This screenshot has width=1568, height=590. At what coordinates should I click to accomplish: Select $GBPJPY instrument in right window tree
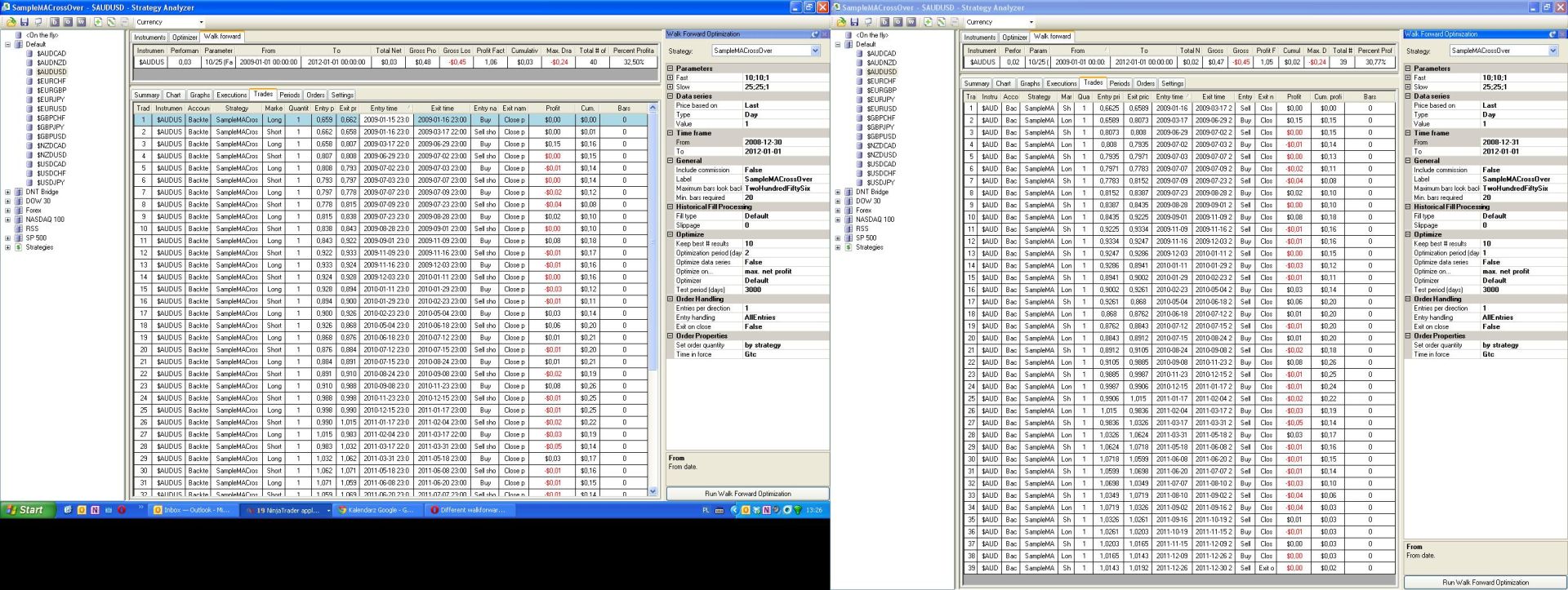[x=881, y=127]
